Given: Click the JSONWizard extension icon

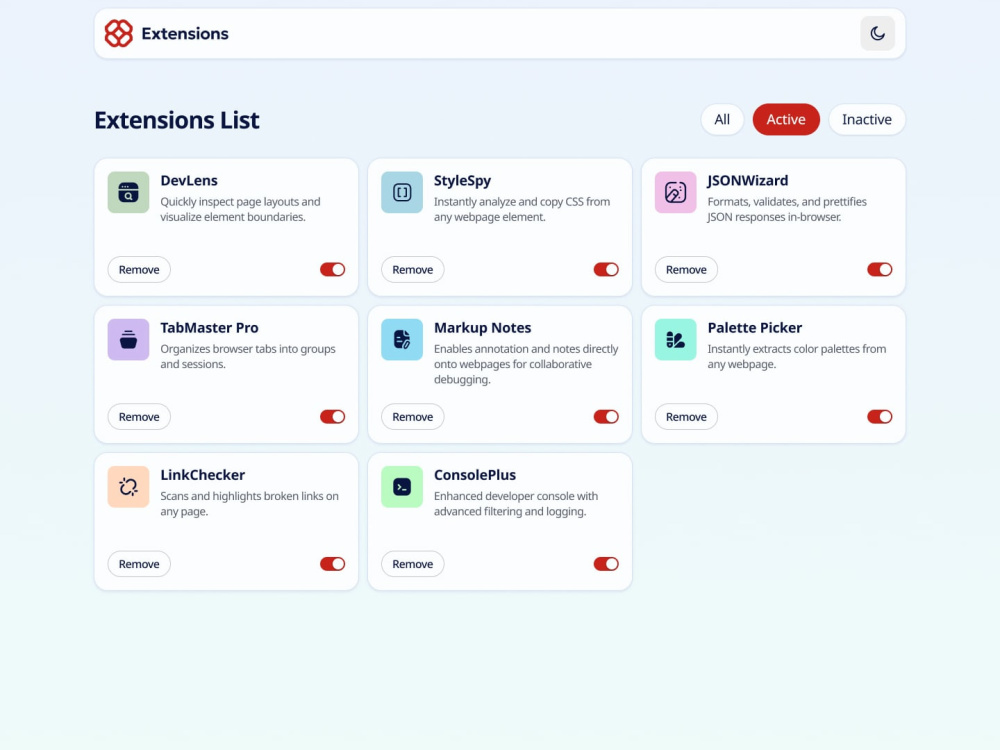Looking at the screenshot, I should point(675,192).
